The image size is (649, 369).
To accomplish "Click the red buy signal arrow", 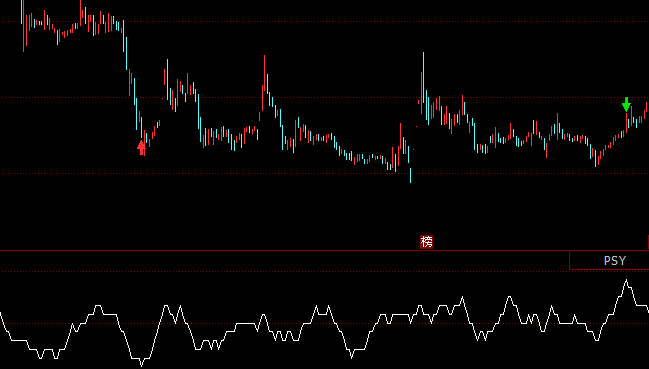I will coord(142,147).
